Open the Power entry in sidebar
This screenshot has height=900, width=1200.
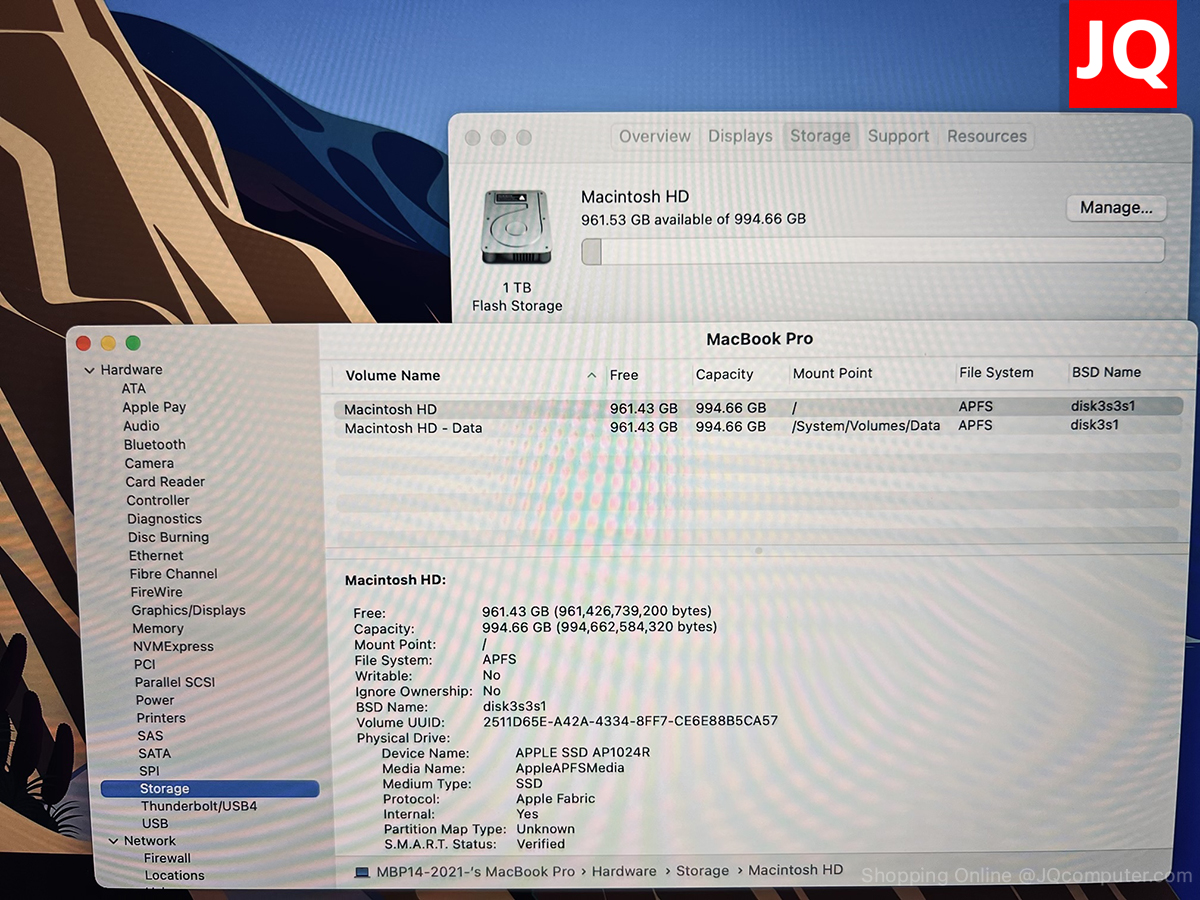click(x=155, y=700)
